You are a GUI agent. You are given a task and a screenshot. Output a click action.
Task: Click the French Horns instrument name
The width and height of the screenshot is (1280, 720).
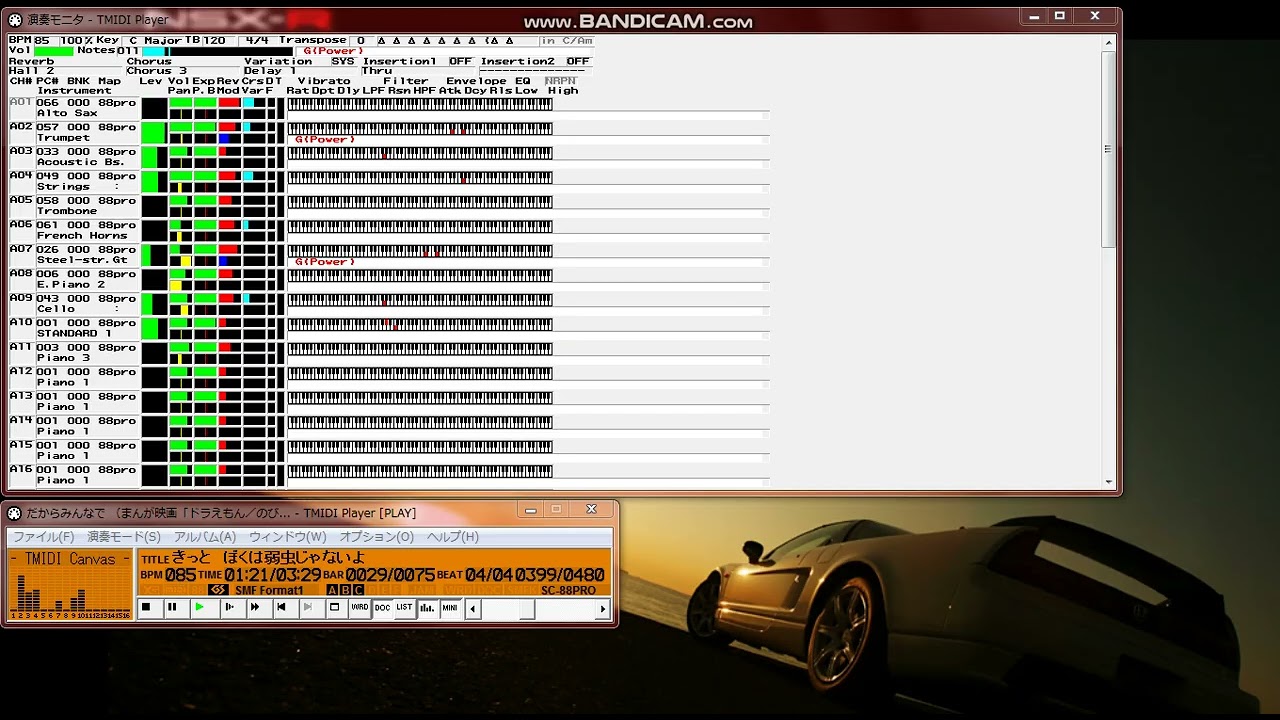(x=82, y=236)
